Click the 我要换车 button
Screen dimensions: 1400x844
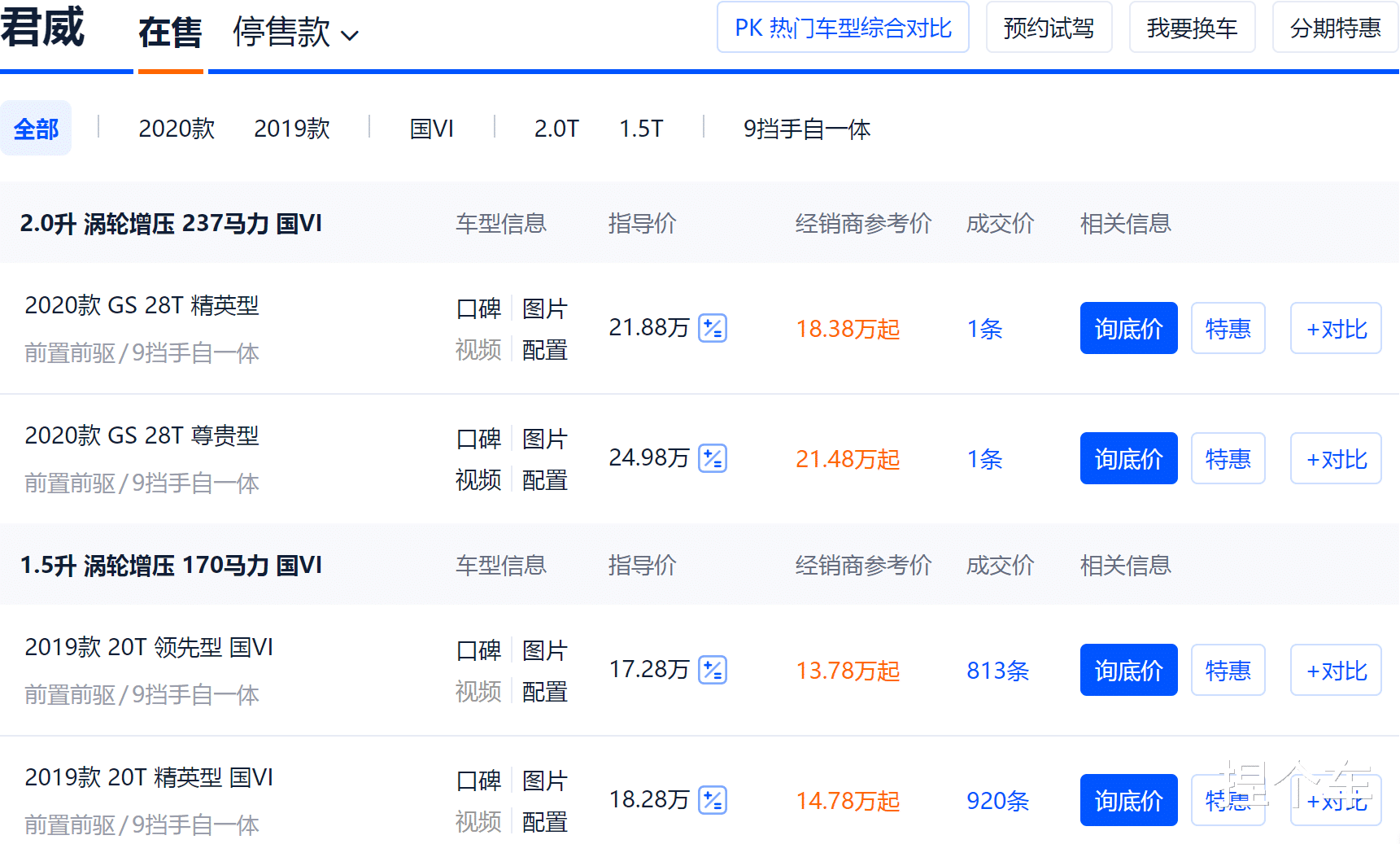[x=1192, y=27]
